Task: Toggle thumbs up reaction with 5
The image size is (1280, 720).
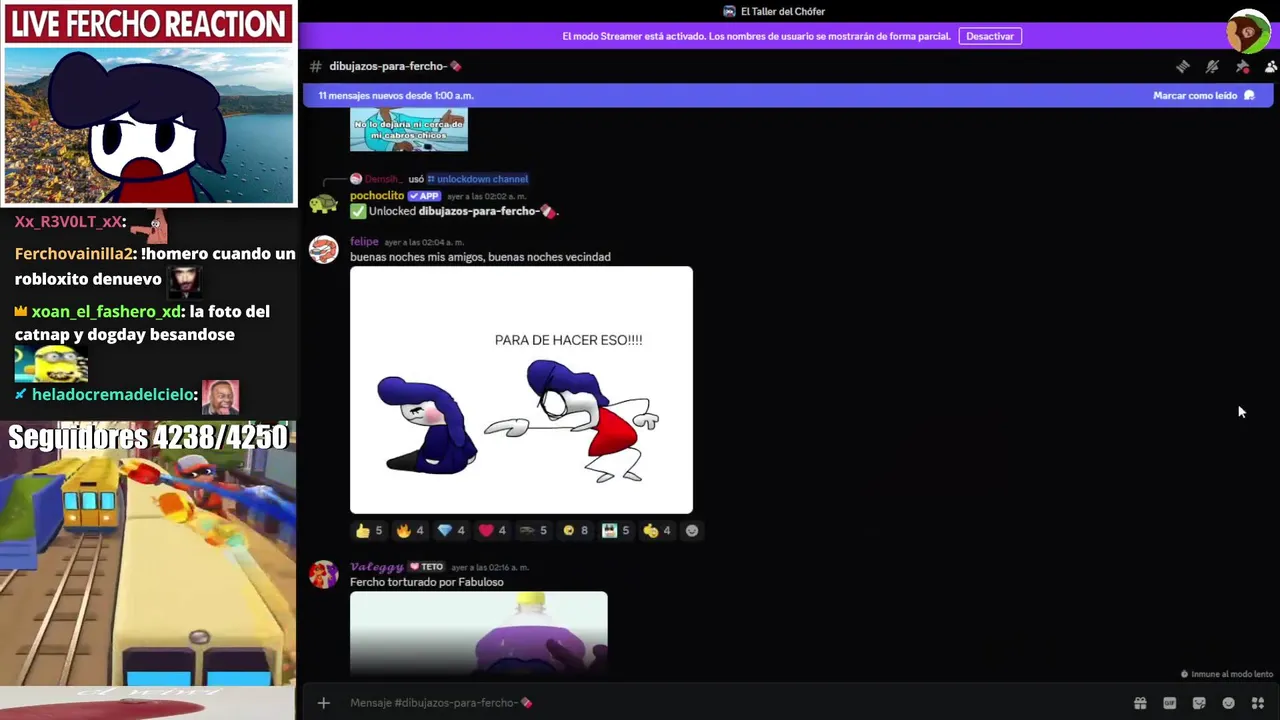Action: [369, 531]
